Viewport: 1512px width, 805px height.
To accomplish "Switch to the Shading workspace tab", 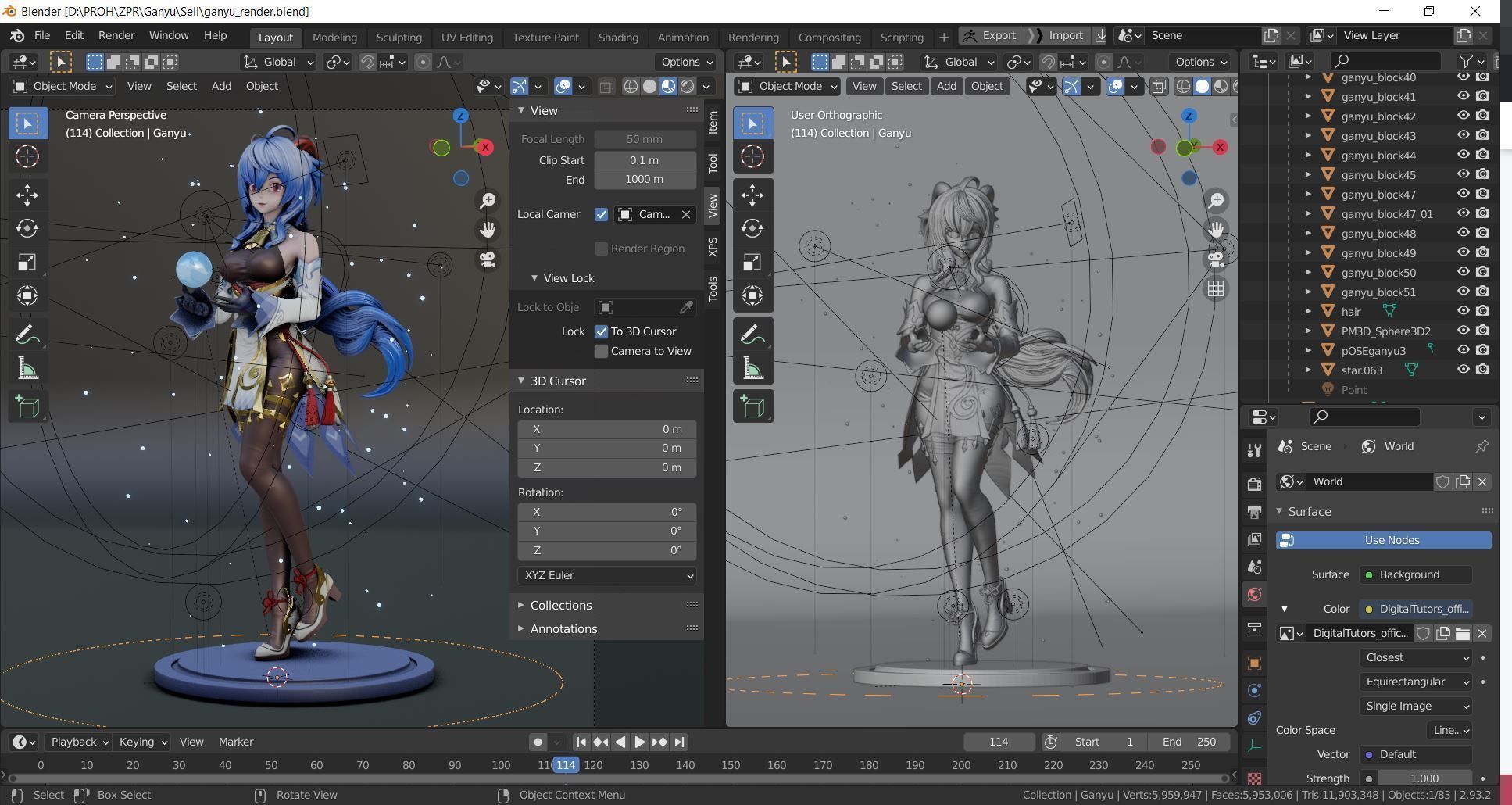I will pyautogui.click(x=618, y=37).
